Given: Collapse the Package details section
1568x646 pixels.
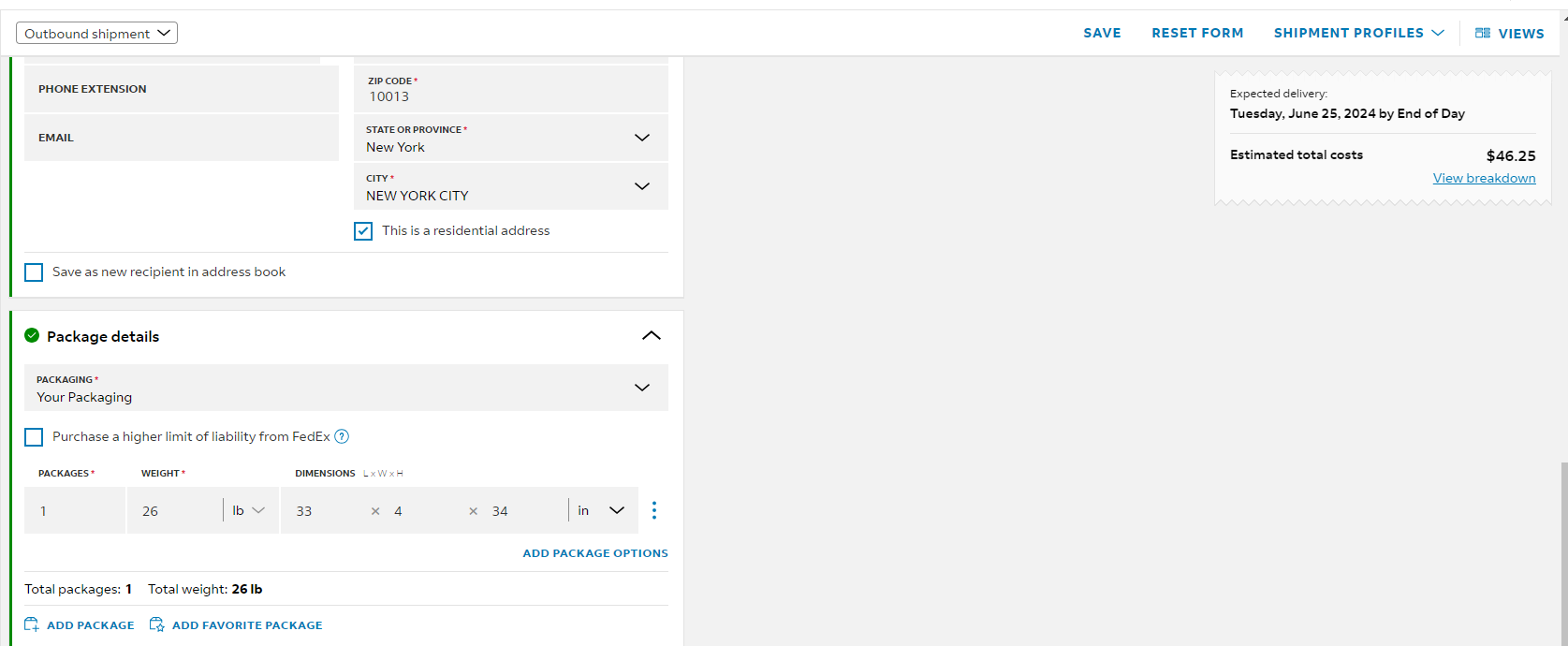Looking at the screenshot, I should [652, 336].
